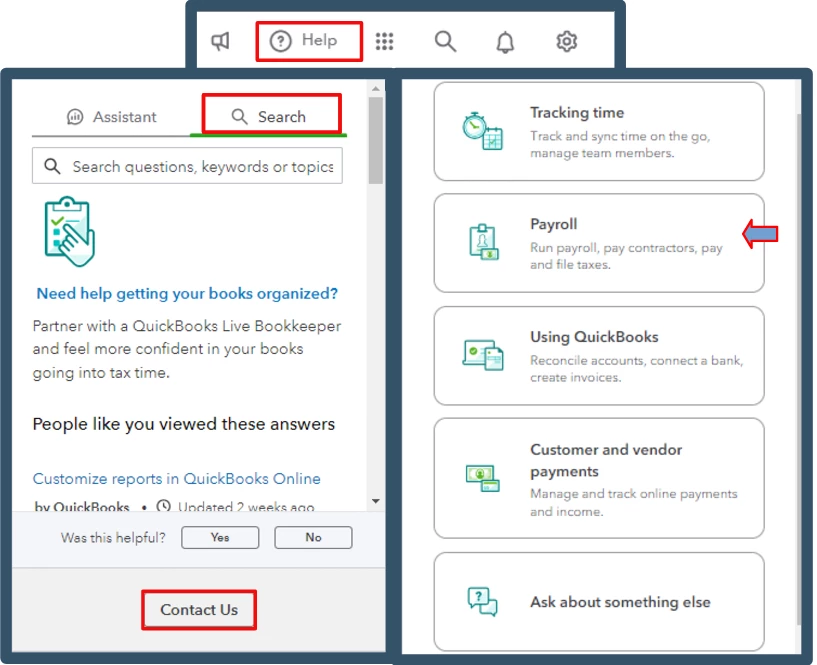Click the clipboard checklist illustration

point(70,231)
